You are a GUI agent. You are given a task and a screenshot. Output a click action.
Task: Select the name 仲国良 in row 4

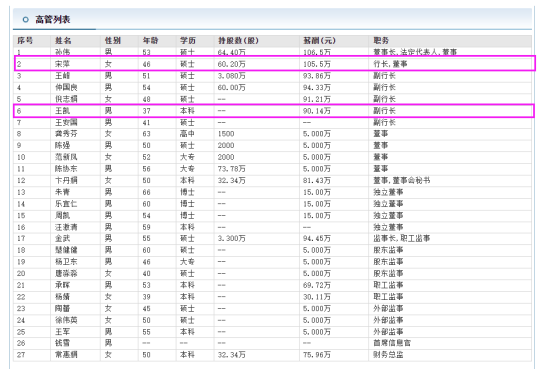66,88
